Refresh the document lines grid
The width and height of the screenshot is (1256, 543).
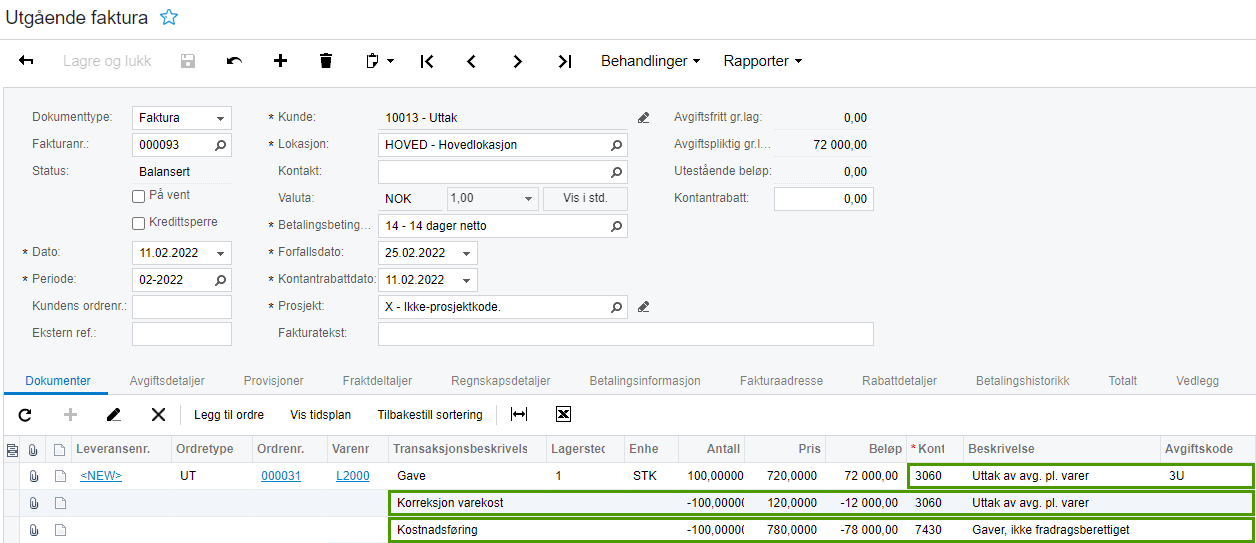25,414
